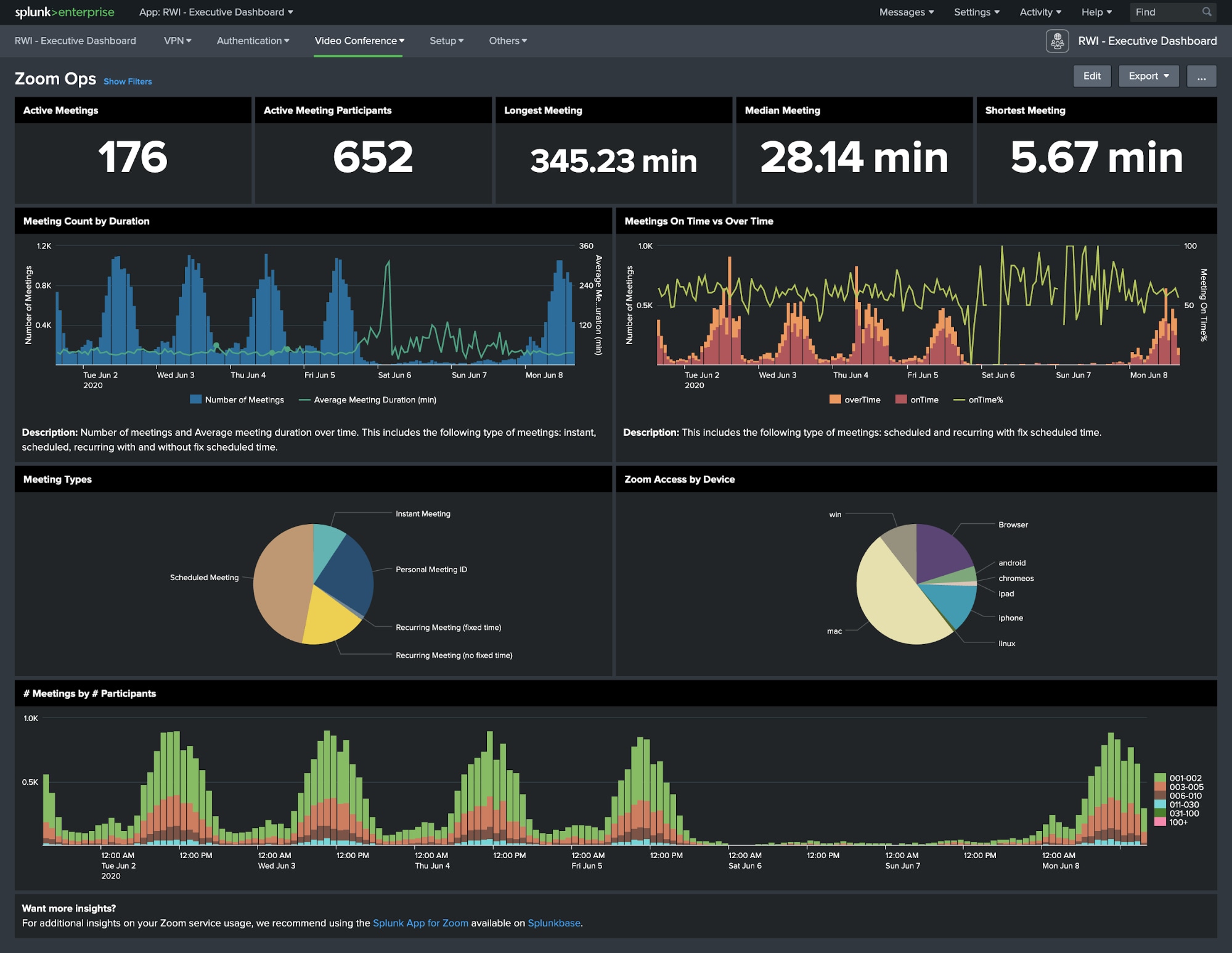Expand the Others navigation menu
The image size is (1232, 953).
[x=508, y=41]
